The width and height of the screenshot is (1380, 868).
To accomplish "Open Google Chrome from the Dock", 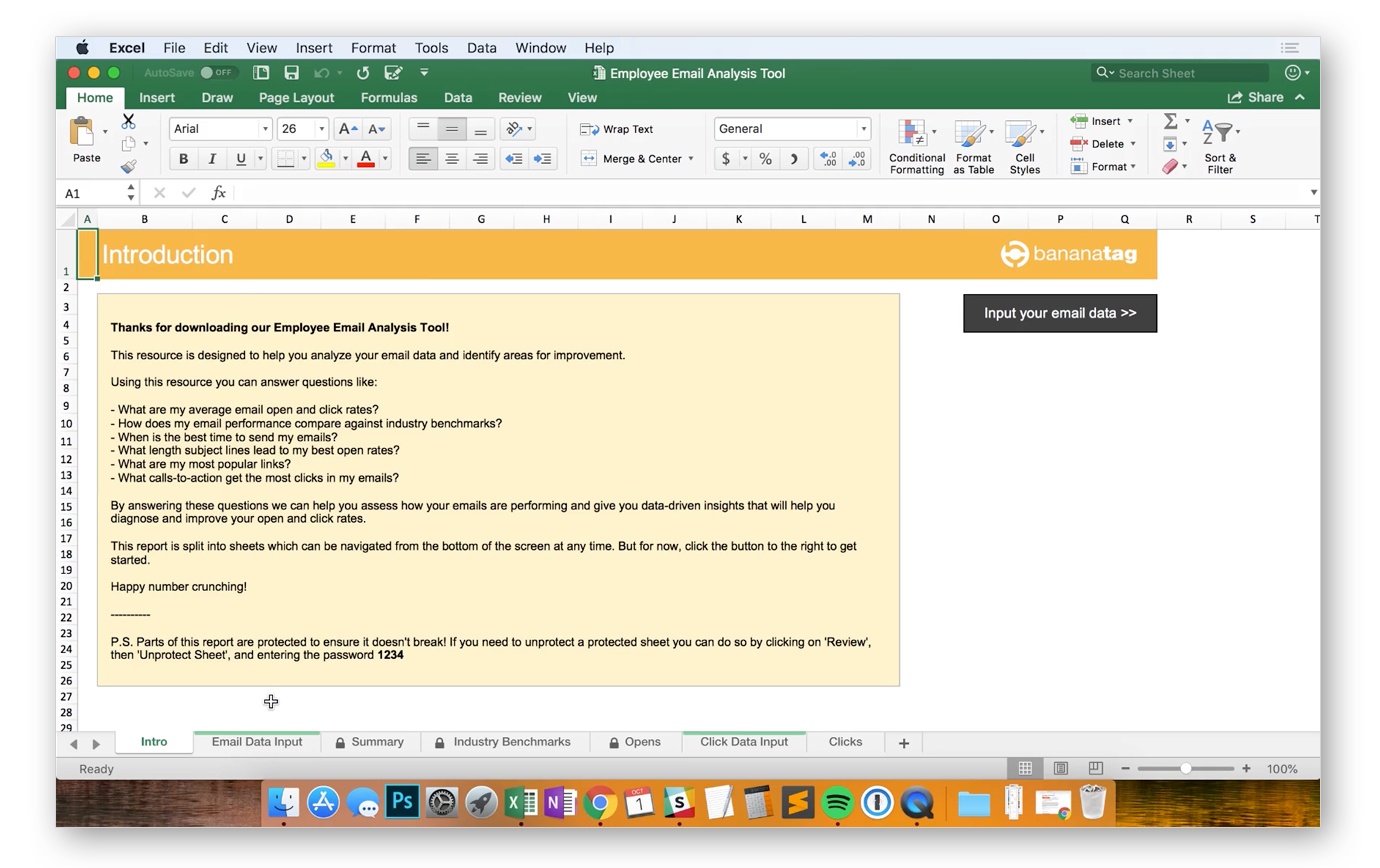I will pos(600,802).
